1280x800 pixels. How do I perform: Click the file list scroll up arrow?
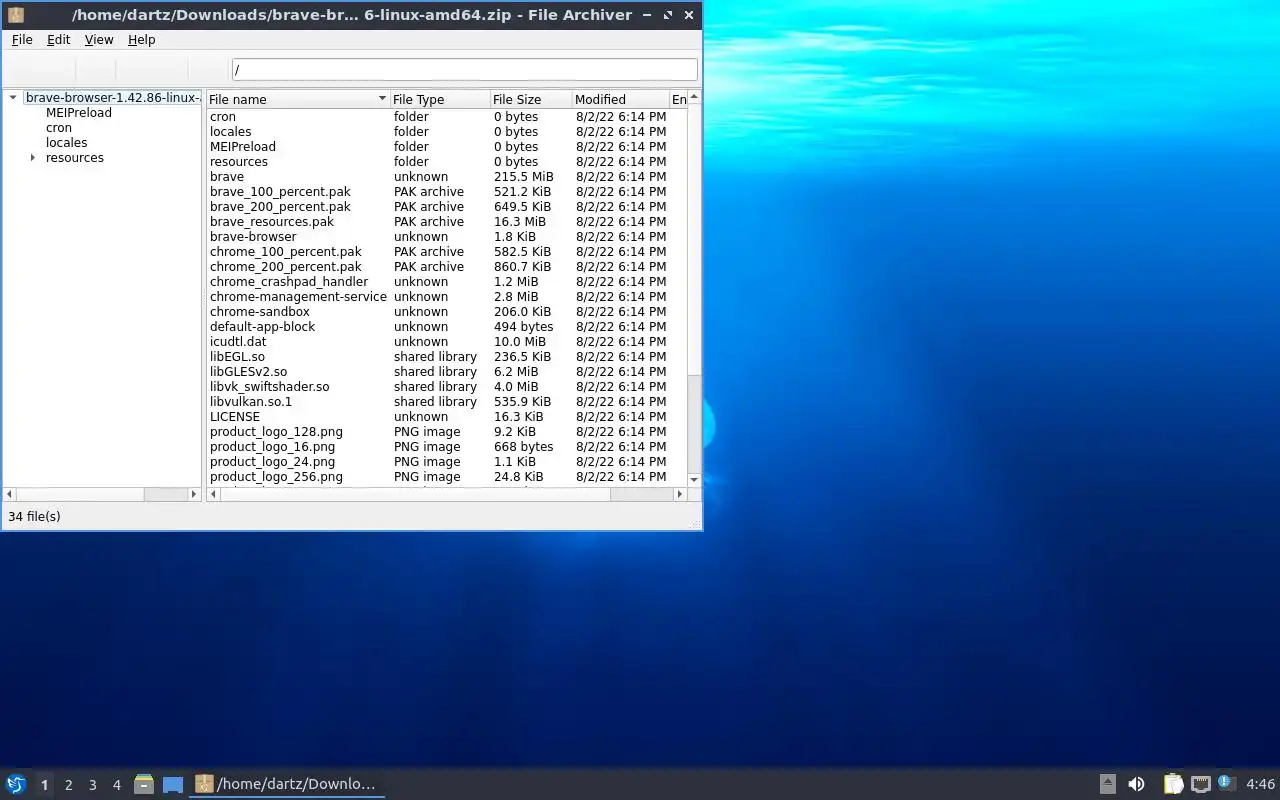pos(694,97)
